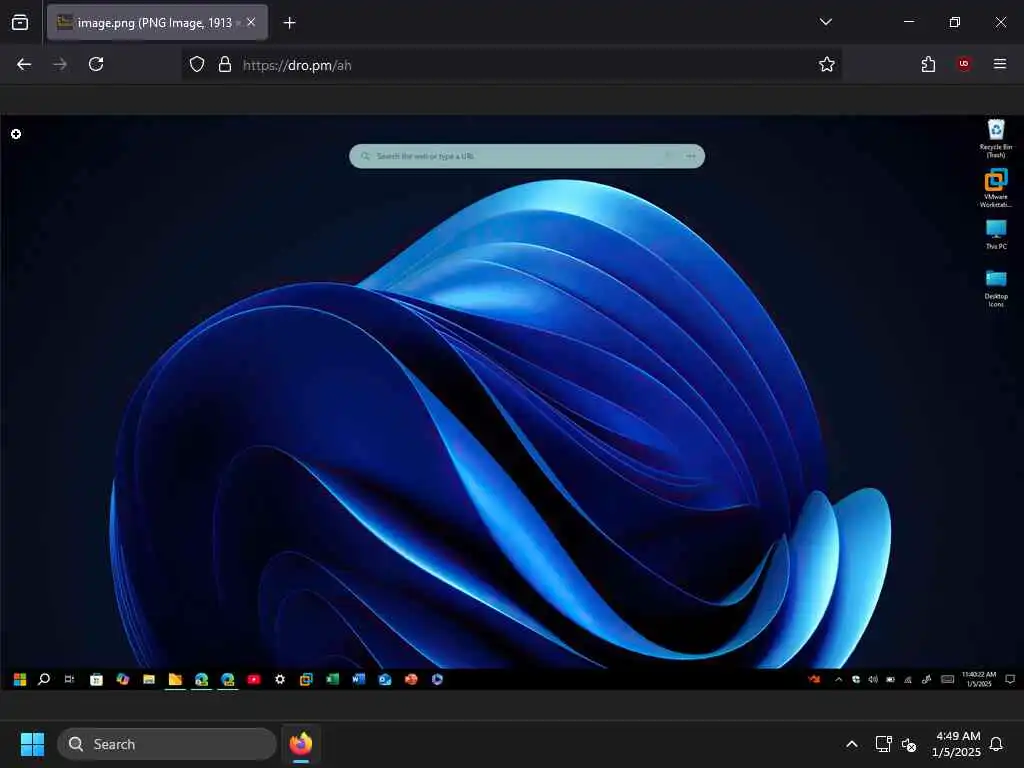Image resolution: width=1024 pixels, height=768 pixels.
Task: Bookmark this page with the star
Action: pyautogui.click(x=827, y=64)
